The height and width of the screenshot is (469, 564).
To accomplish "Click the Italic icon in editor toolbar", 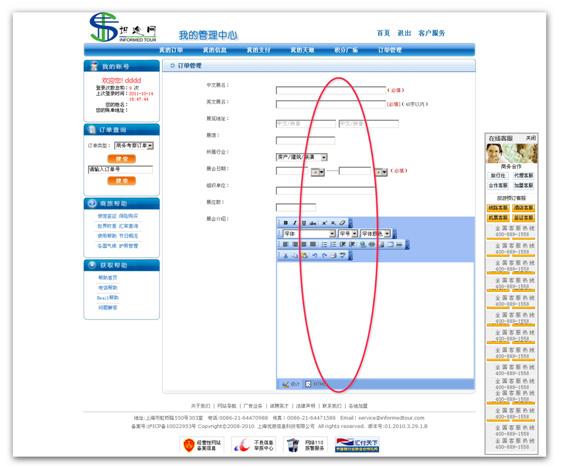I will [295, 223].
